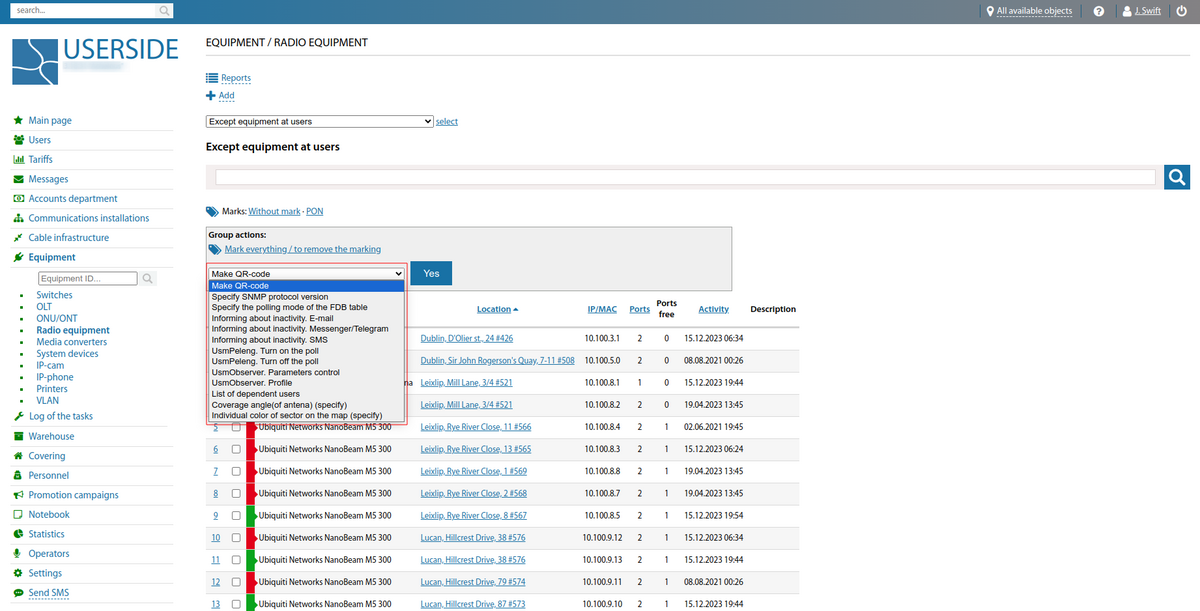The width and height of the screenshot is (1200, 611).
Task: Open the 'Except equipment at users' dropdown
Action: pyautogui.click(x=319, y=121)
